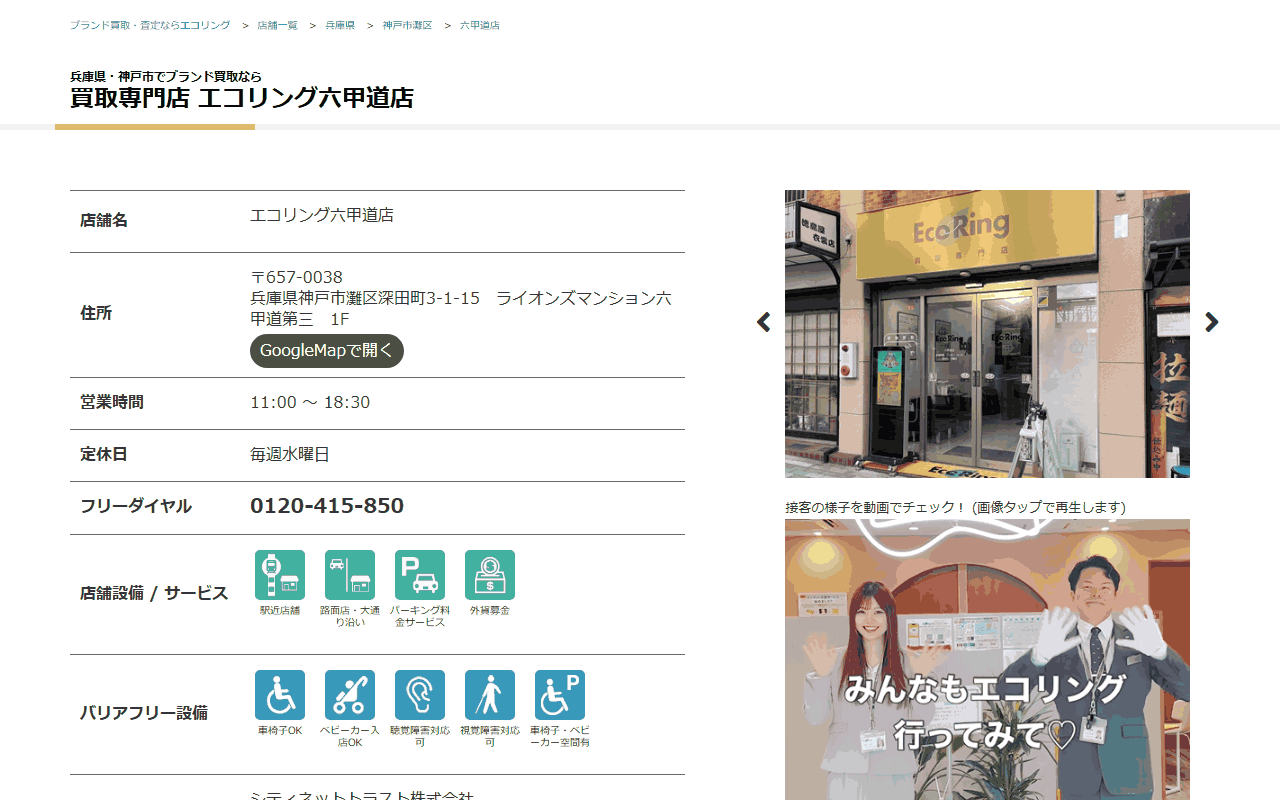The width and height of the screenshot is (1280, 800).
Task: Click the postal code 〒657-0038
Action: (x=297, y=277)
